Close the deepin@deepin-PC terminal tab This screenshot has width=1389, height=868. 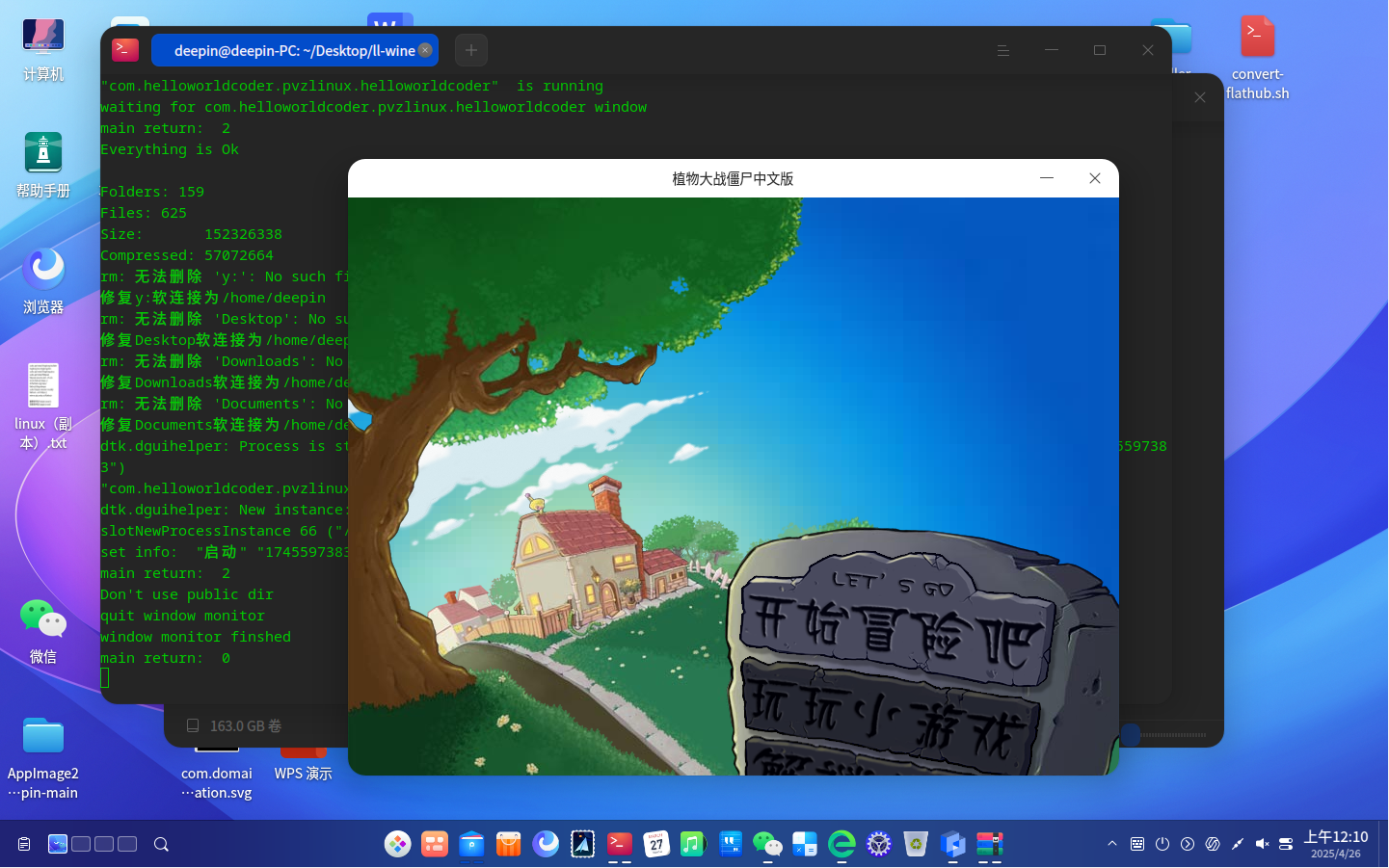[425, 50]
